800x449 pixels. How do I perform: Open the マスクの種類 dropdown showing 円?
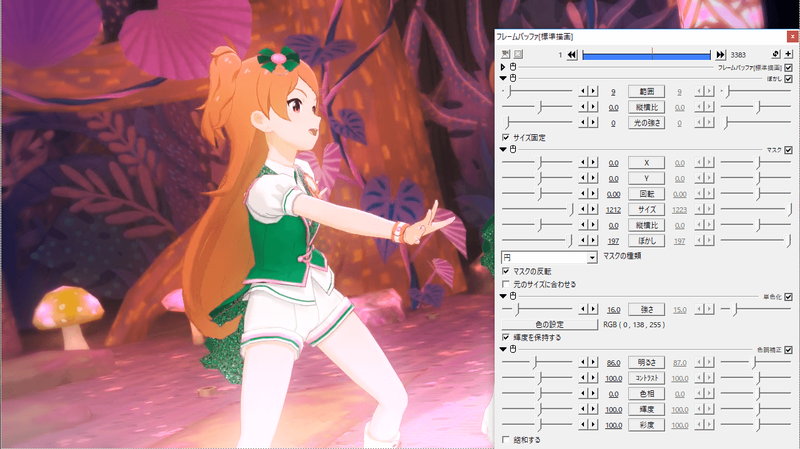[549, 257]
